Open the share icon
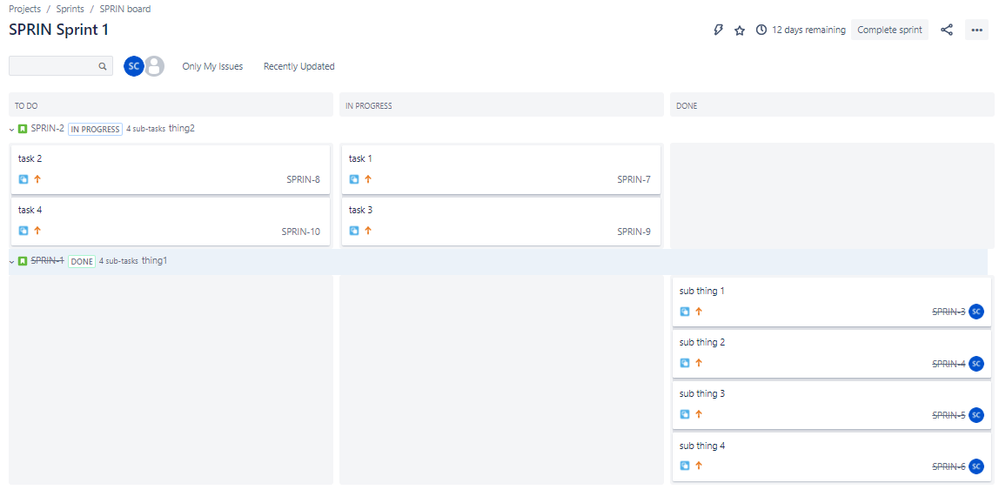999x490 pixels. [947, 30]
